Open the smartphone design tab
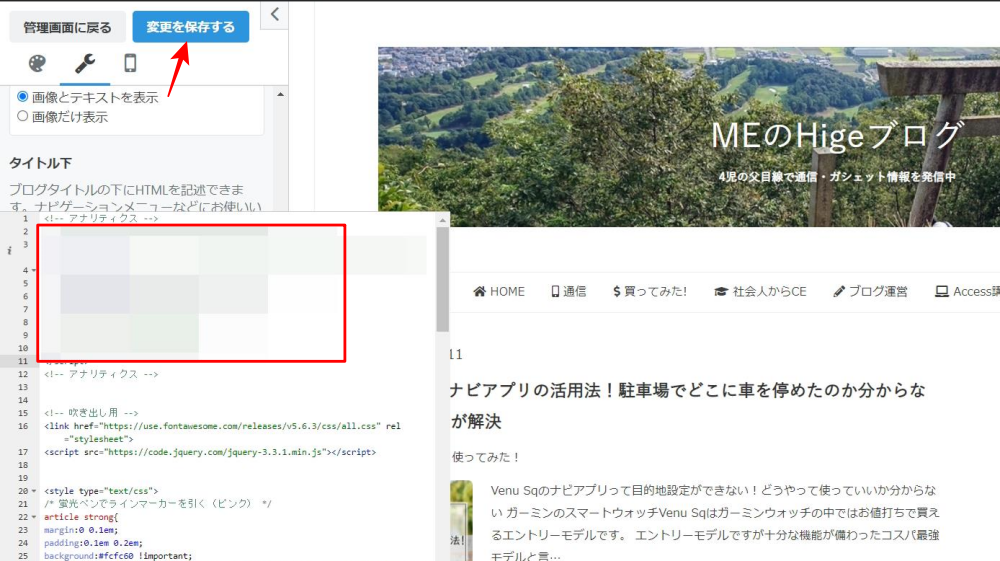 click(x=130, y=63)
